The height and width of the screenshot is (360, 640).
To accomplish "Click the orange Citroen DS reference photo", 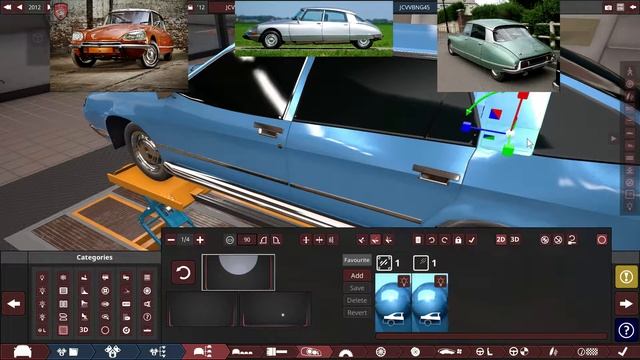I will coord(119,45).
